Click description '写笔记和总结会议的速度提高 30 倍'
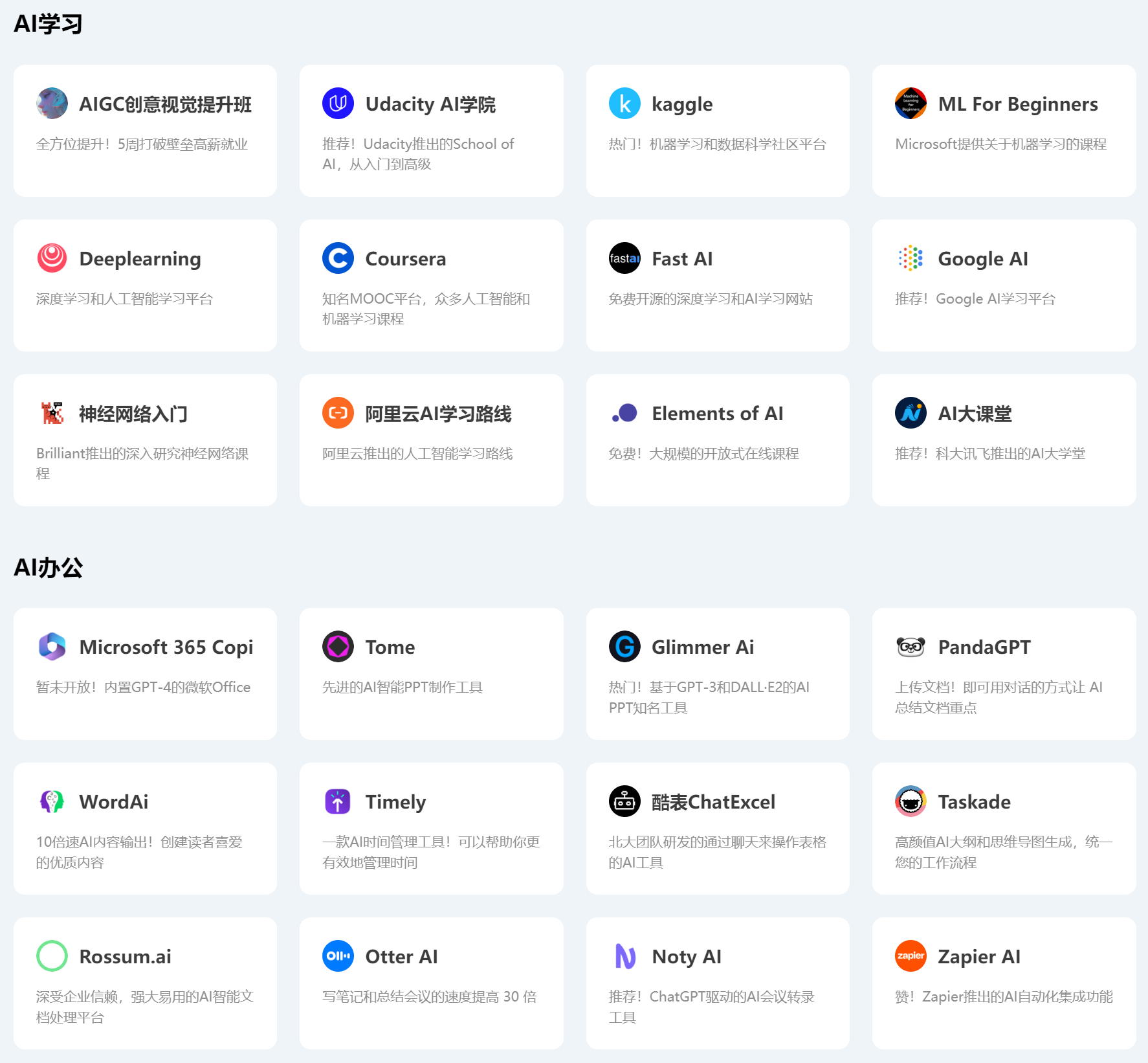This screenshot has height=1063, width=1148. click(430, 997)
